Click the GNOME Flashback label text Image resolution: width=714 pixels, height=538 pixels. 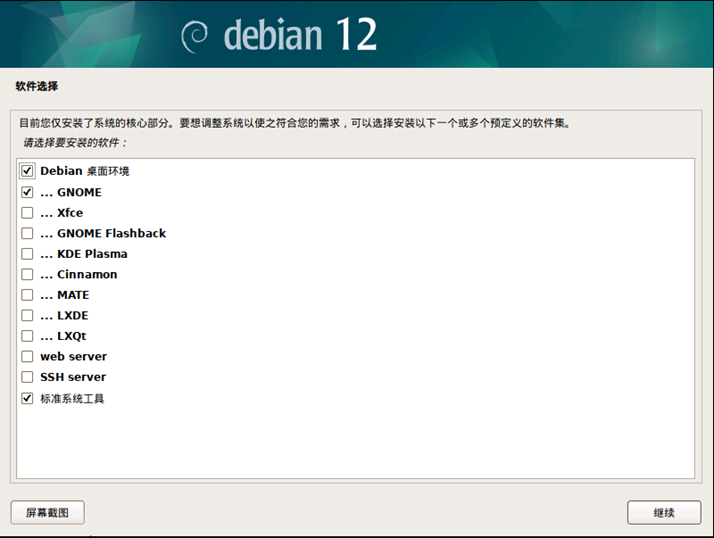pos(111,233)
